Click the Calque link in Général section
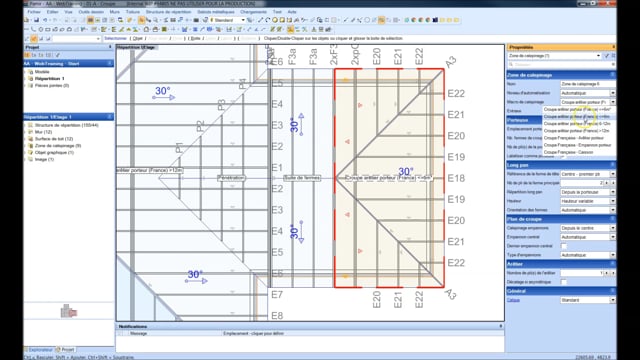640x360 pixels. (513, 300)
